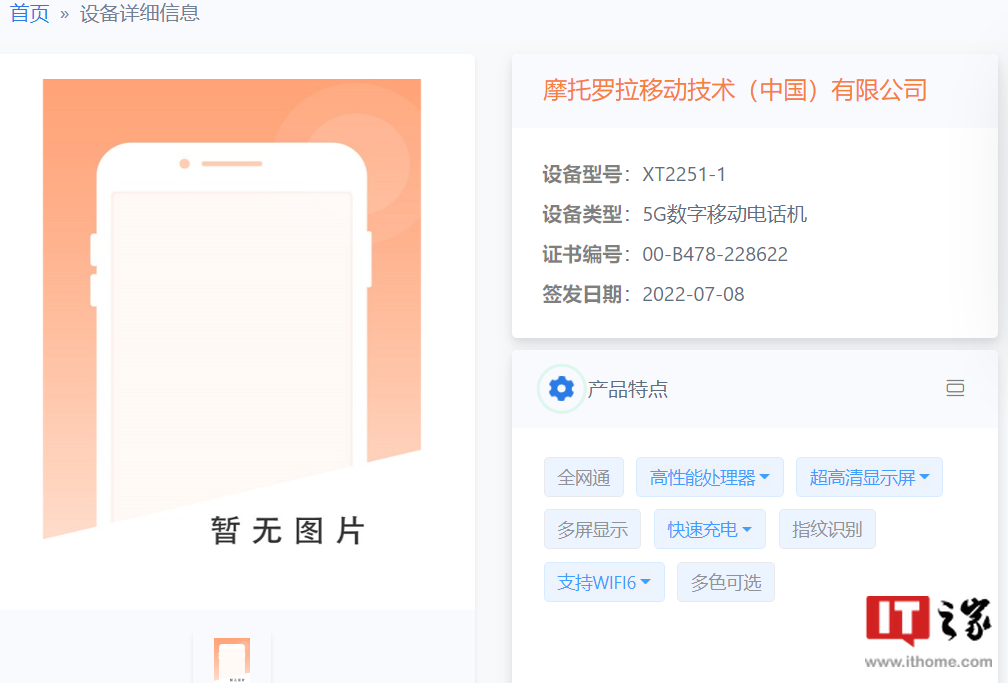The image size is (1008, 683).
Task: Click the company name 摩托罗拉移动技术（中国）有限公司
Action: click(x=735, y=90)
